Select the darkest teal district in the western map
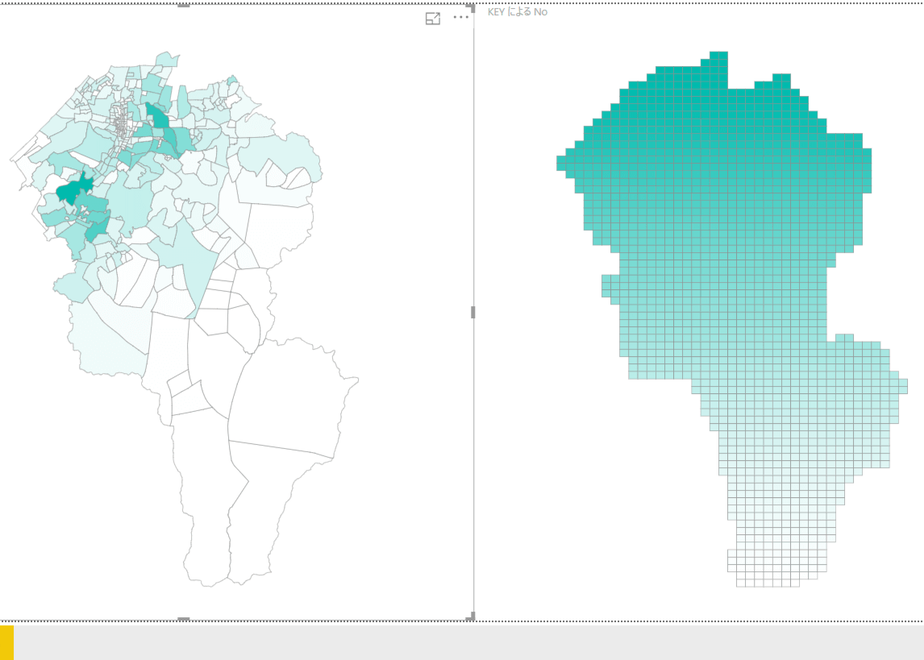 [72, 190]
